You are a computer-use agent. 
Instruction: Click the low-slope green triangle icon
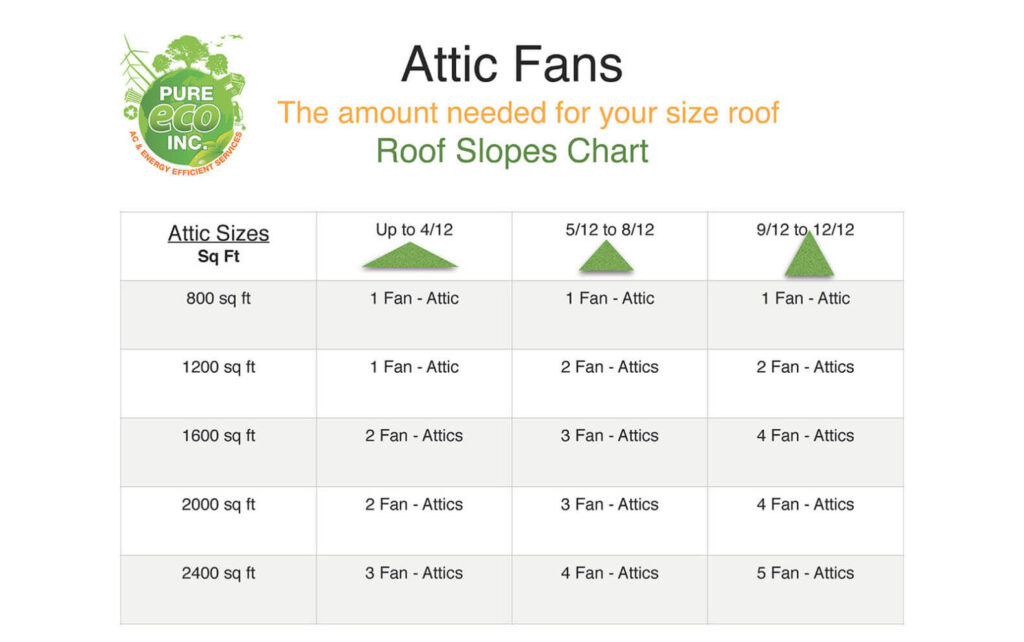410,255
